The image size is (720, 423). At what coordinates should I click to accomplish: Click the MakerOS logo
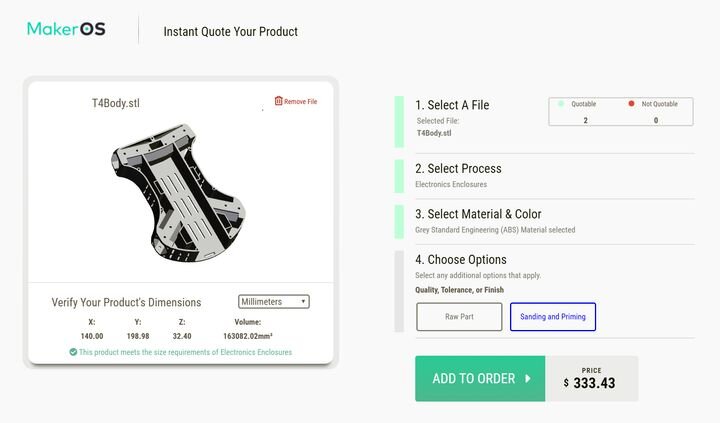tap(66, 29)
